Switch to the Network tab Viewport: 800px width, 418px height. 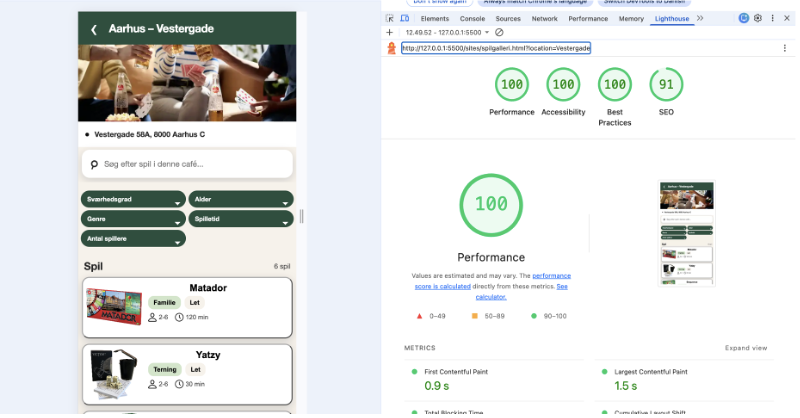click(x=544, y=18)
